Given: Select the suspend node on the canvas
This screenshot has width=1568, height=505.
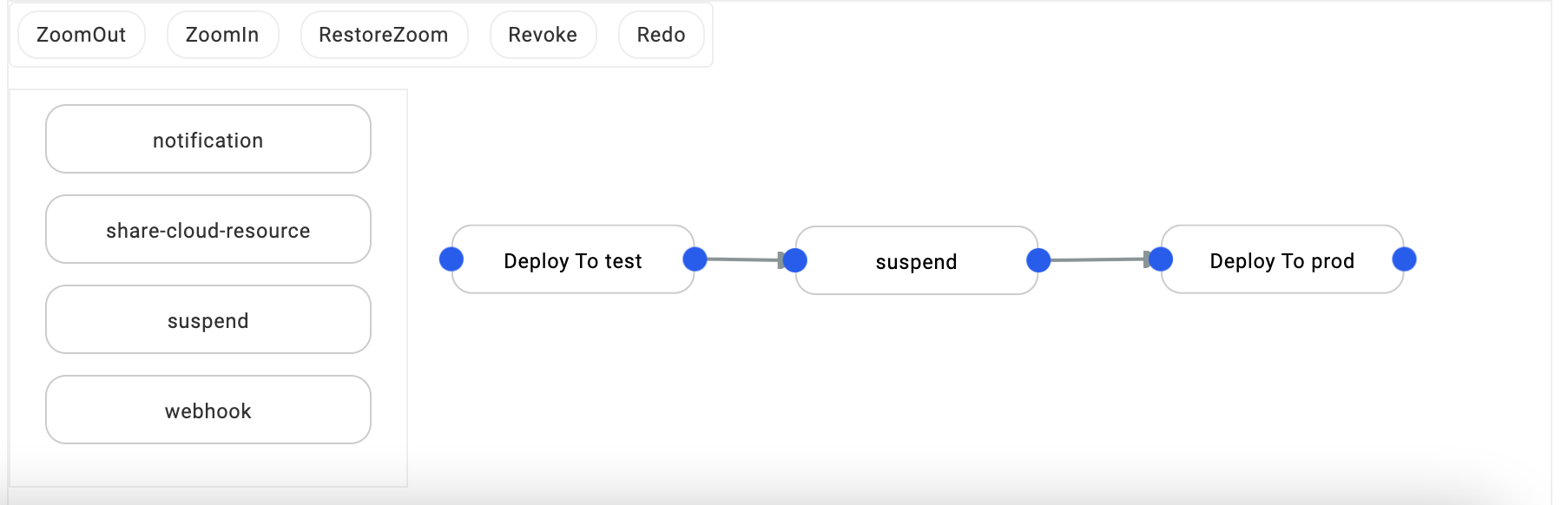Looking at the screenshot, I should [916, 261].
